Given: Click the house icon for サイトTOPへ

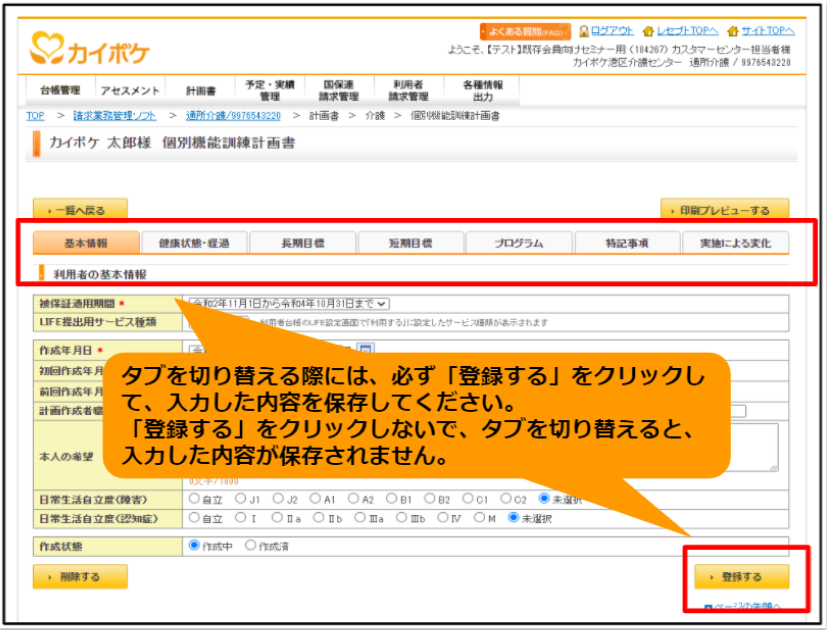Looking at the screenshot, I should tap(733, 32).
